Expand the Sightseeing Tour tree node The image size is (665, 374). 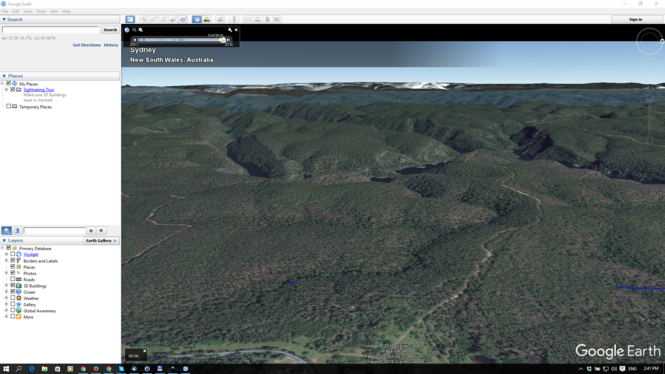pos(6,90)
